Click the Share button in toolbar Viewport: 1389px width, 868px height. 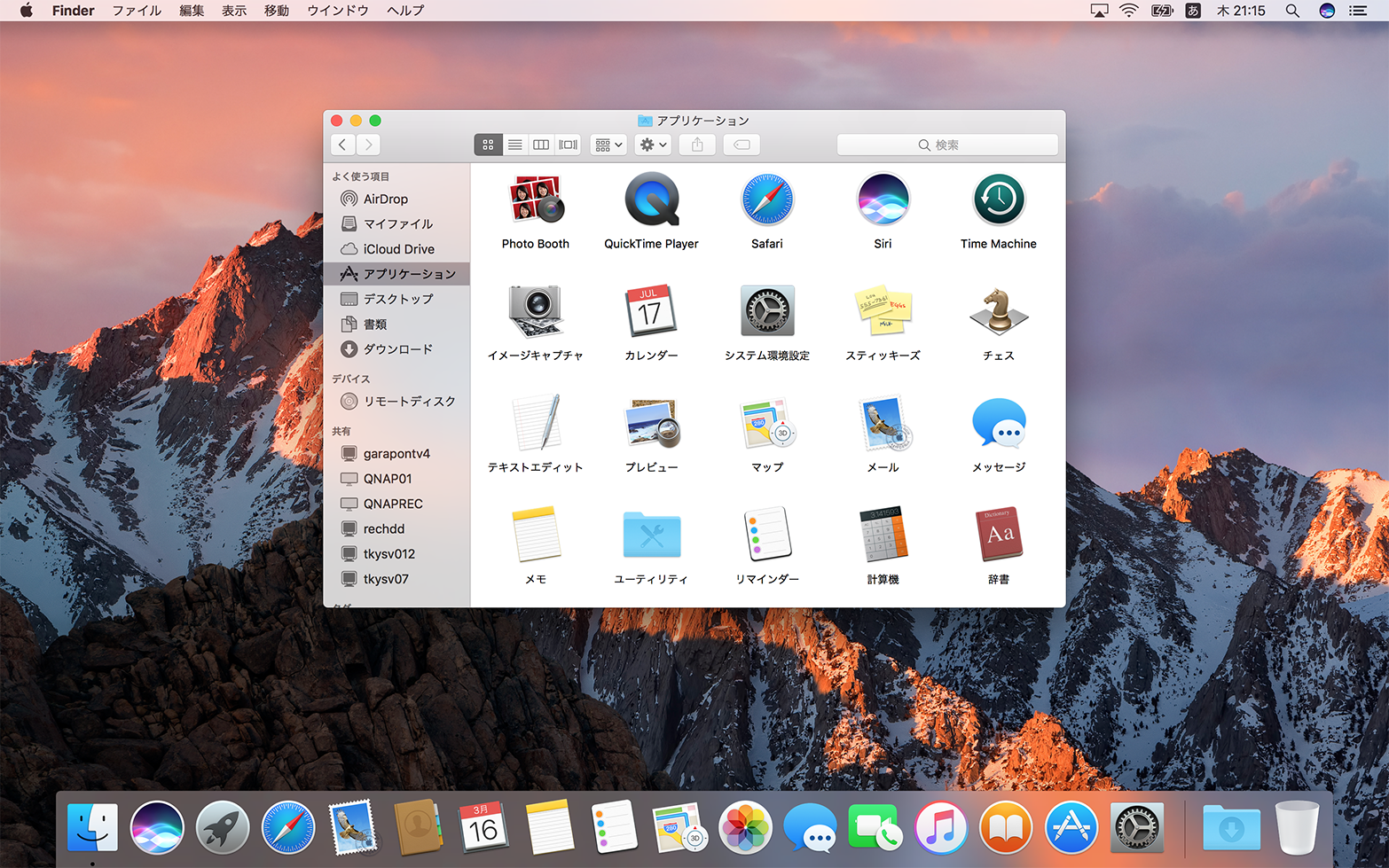pyautogui.click(x=697, y=145)
